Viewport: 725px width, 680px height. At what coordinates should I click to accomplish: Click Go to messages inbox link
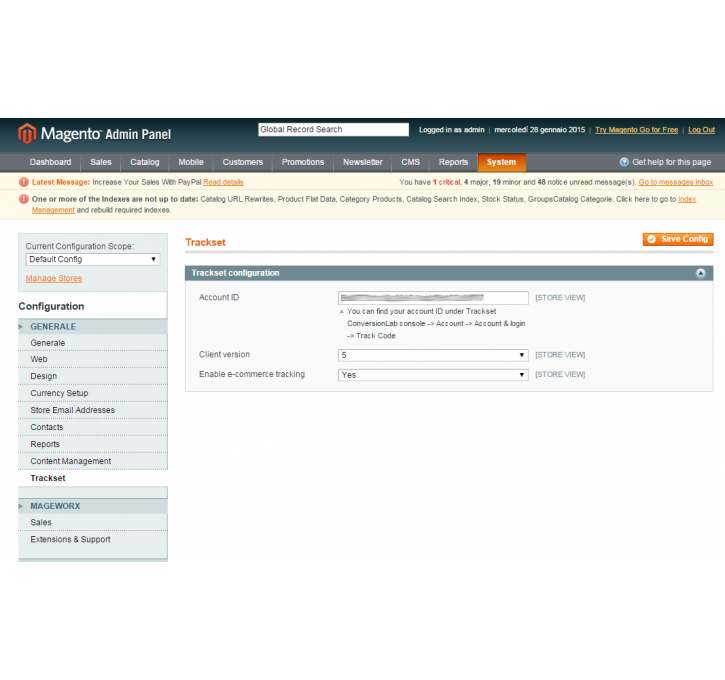(676, 182)
